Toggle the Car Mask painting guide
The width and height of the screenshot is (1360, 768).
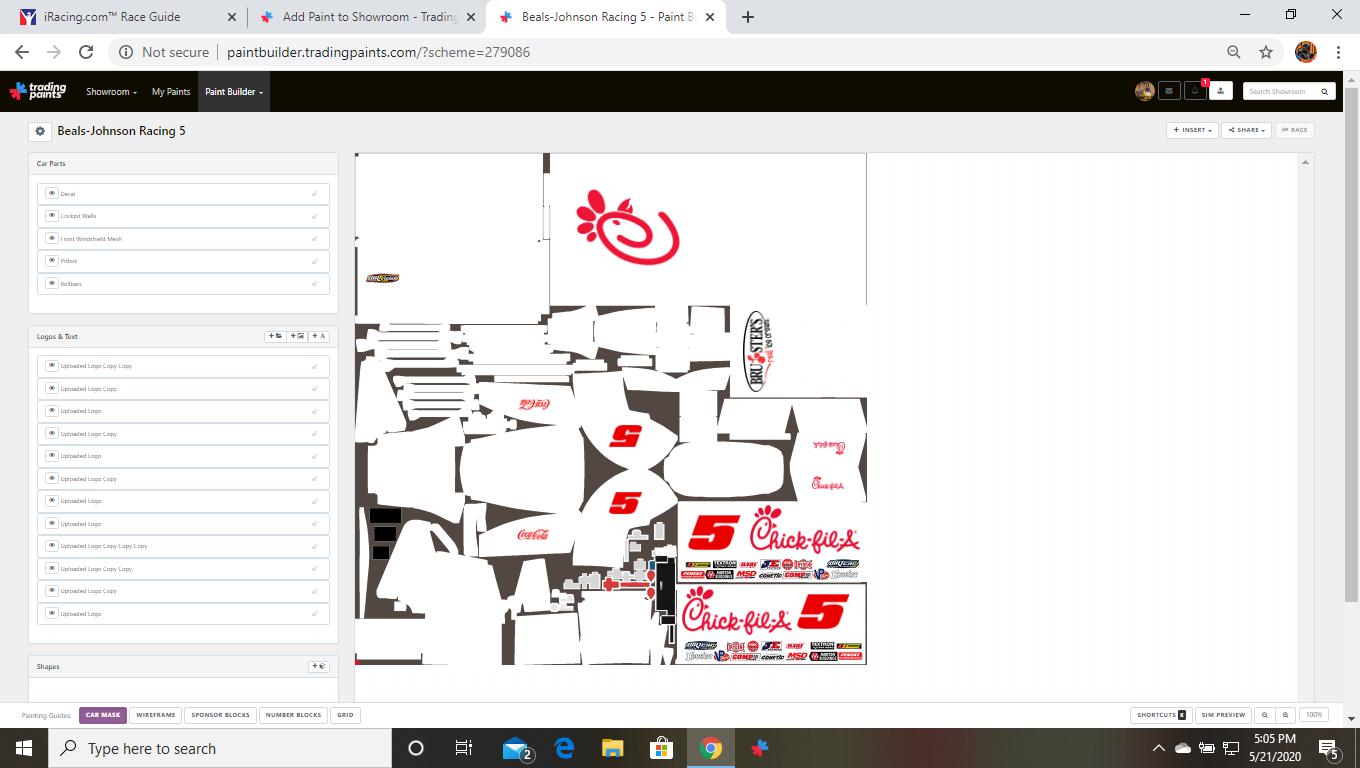click(103, 715)
